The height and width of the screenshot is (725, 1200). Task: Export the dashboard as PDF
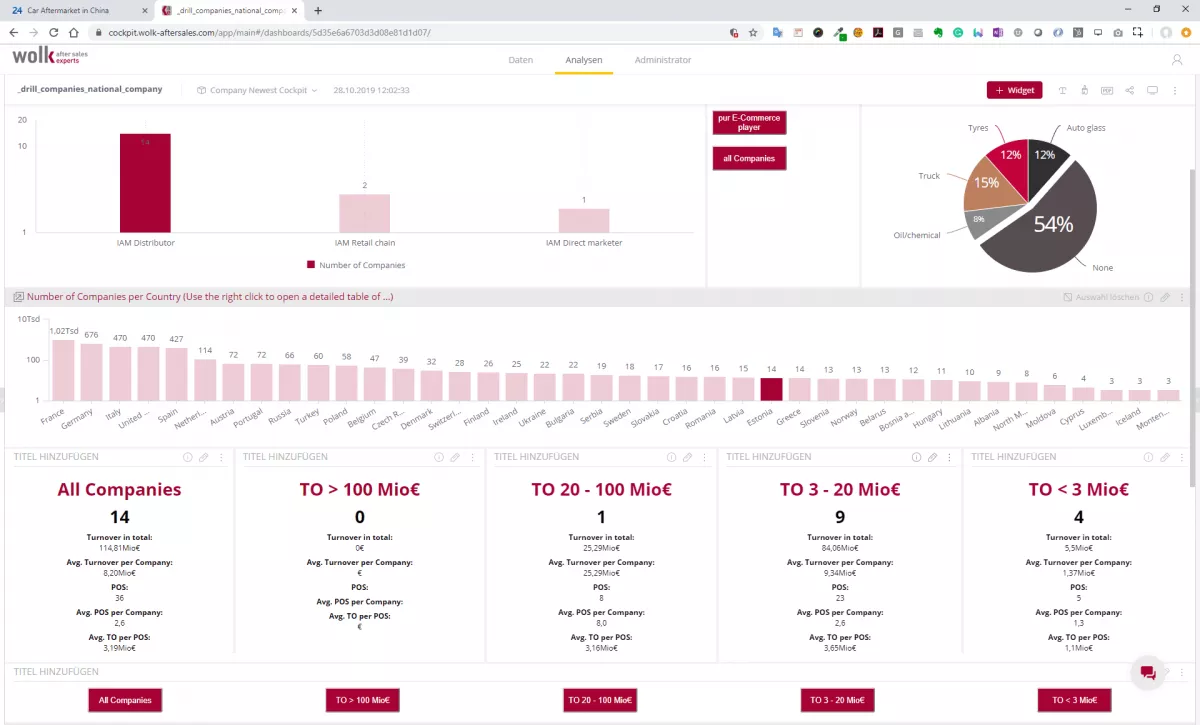[1107, 90]
